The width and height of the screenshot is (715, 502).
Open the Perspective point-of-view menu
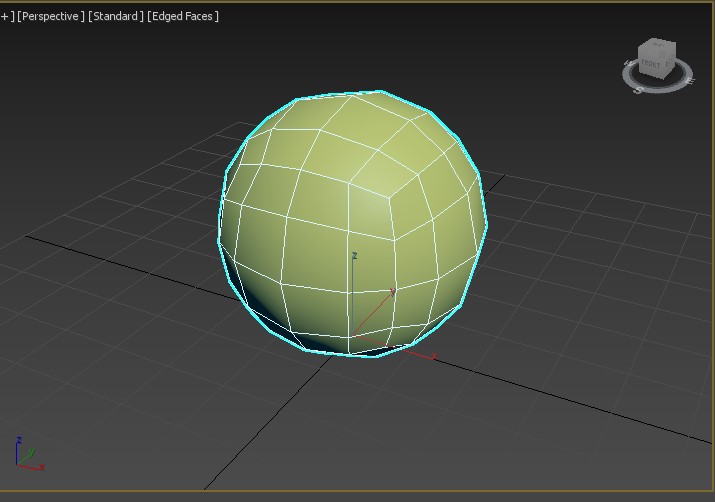51,16
